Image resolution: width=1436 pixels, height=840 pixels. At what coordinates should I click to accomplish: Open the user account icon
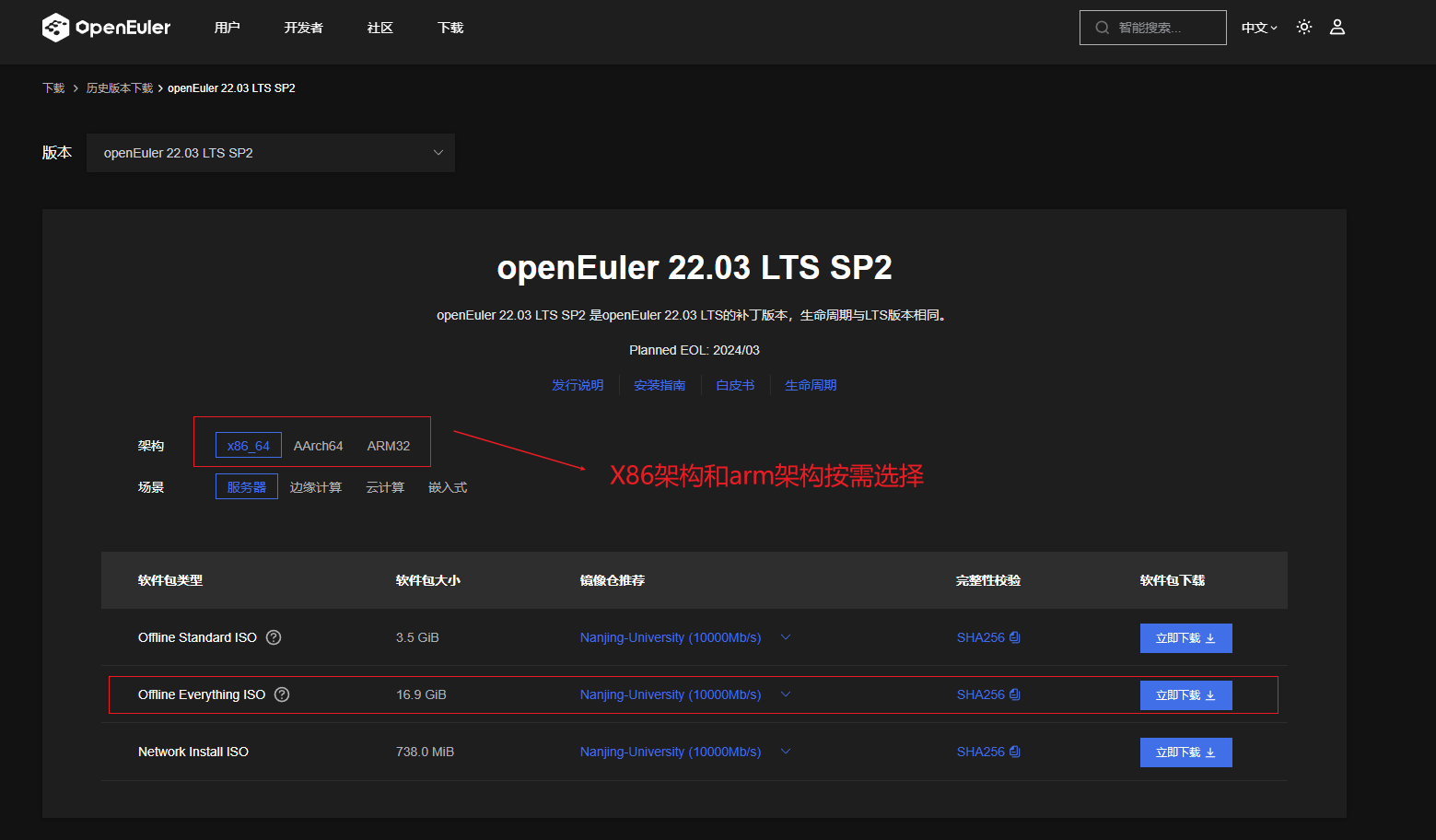1337,27
